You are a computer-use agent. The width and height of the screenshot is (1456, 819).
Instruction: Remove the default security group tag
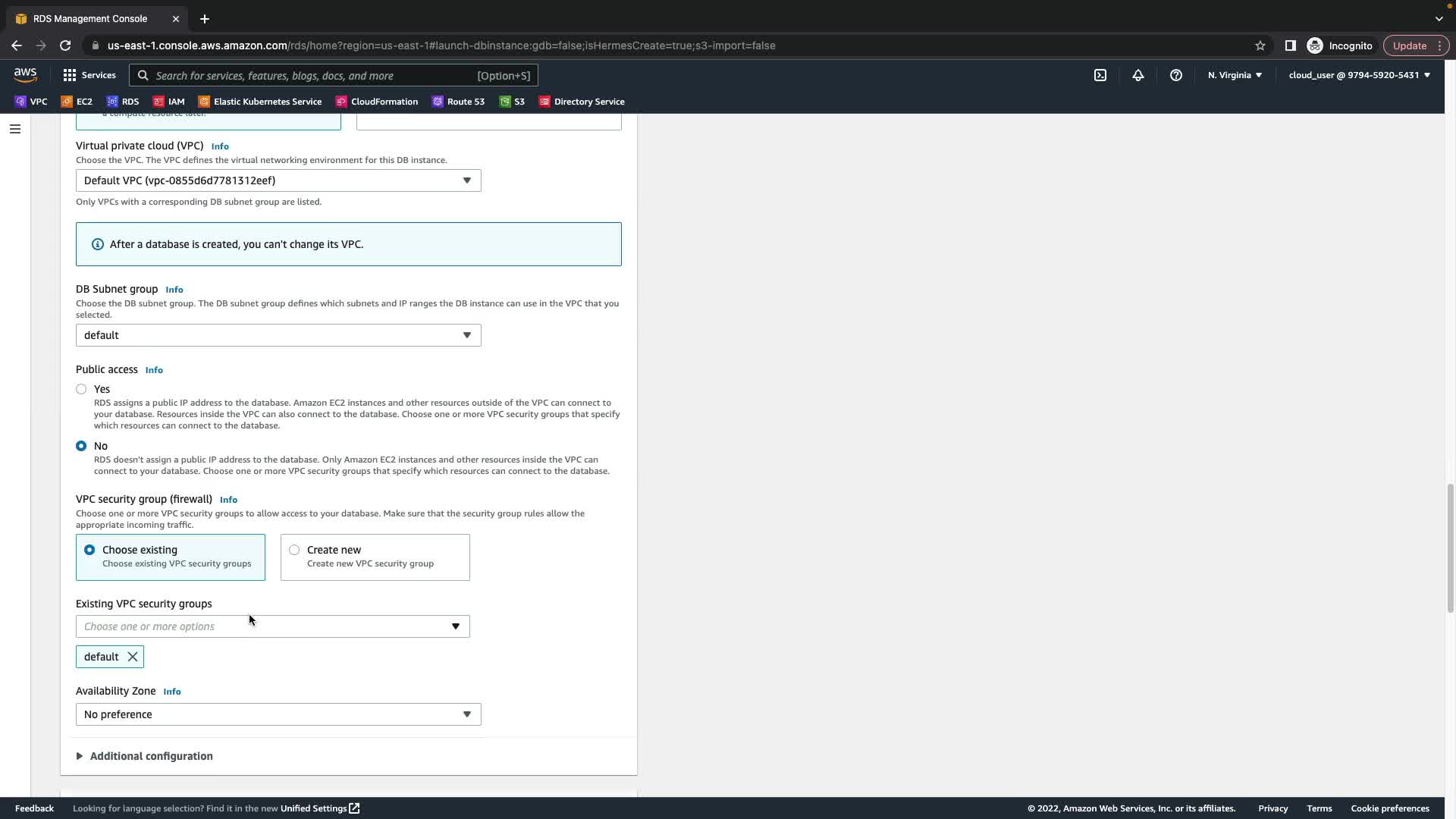(133, 657)
